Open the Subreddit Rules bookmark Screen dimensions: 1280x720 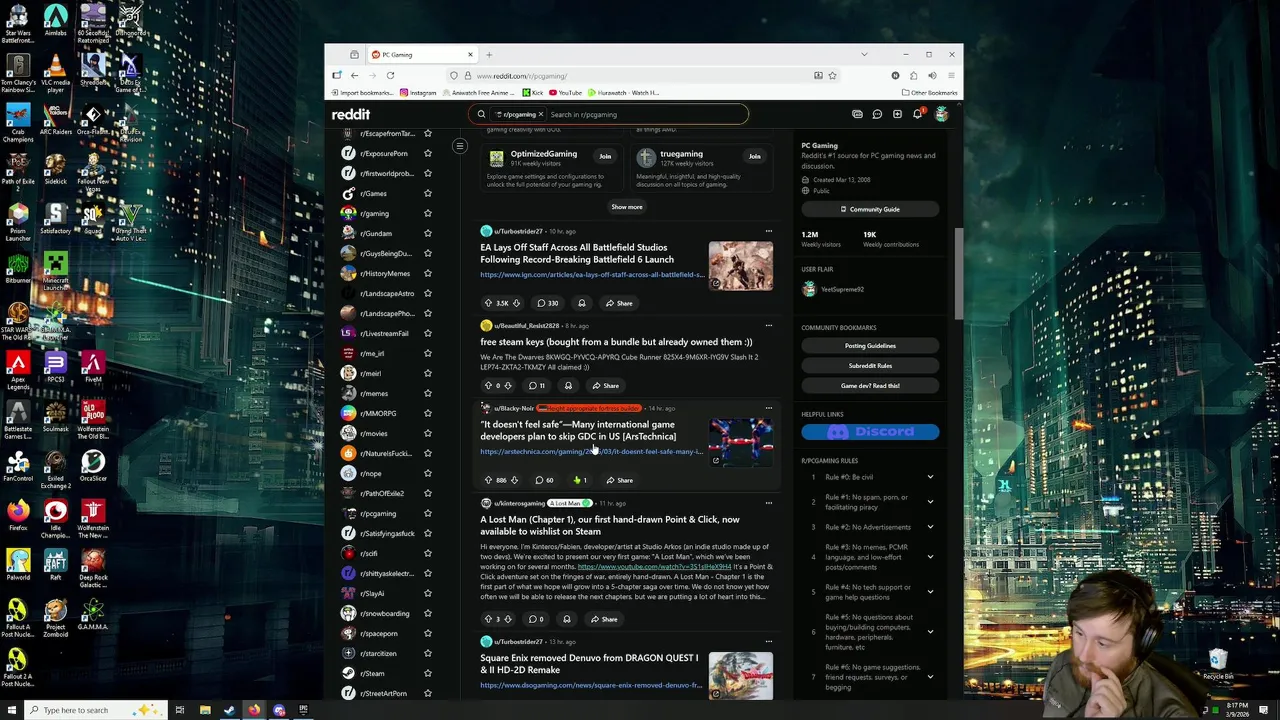click(x=870, y=365)
